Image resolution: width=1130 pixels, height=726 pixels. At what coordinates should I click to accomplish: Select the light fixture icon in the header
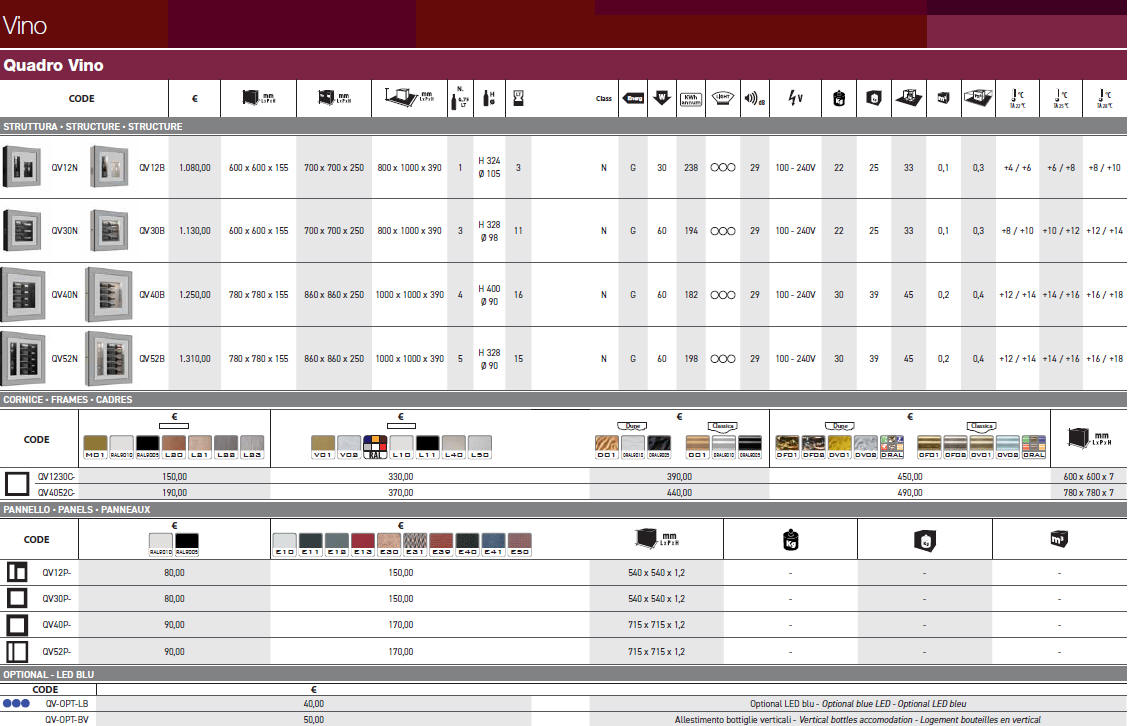pos(722,98)
